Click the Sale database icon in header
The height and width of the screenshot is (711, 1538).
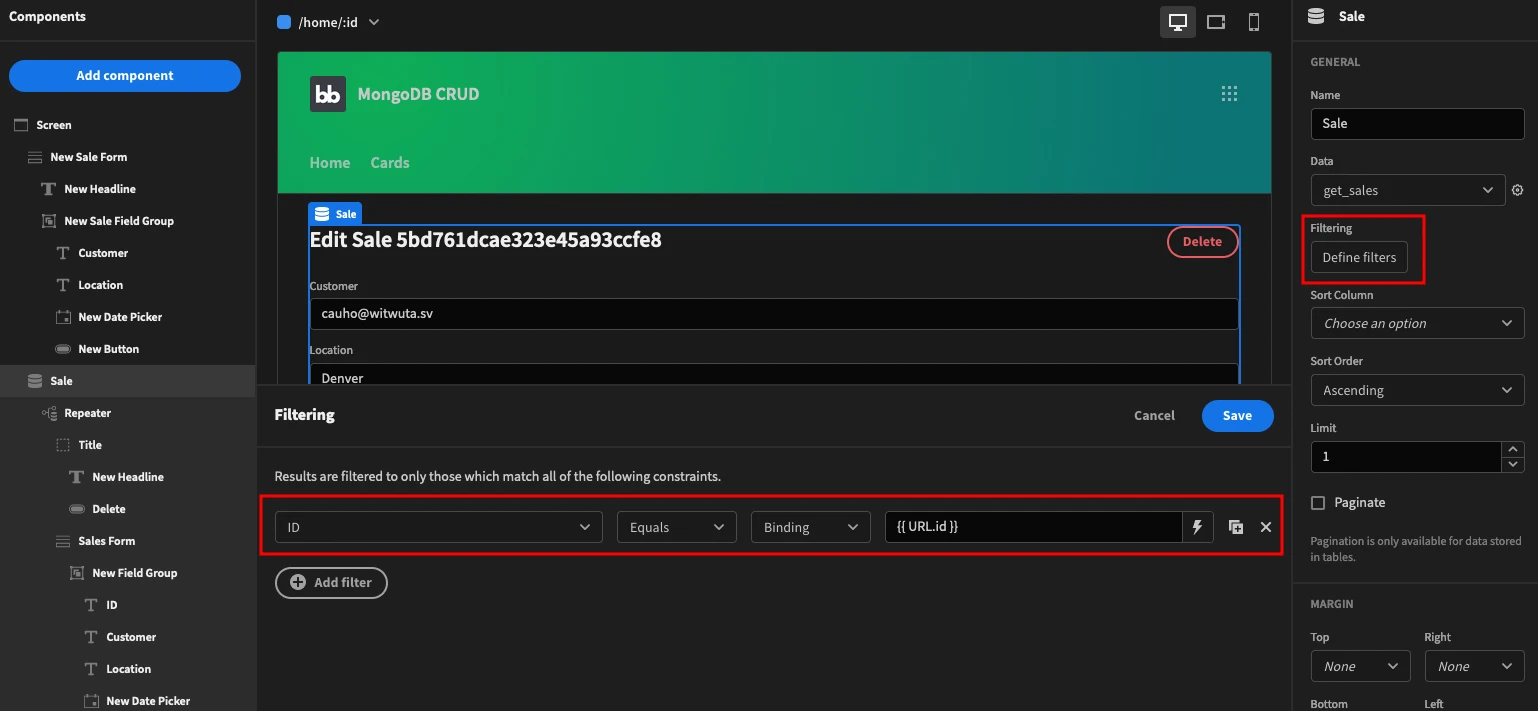[x=1316, y=16]
